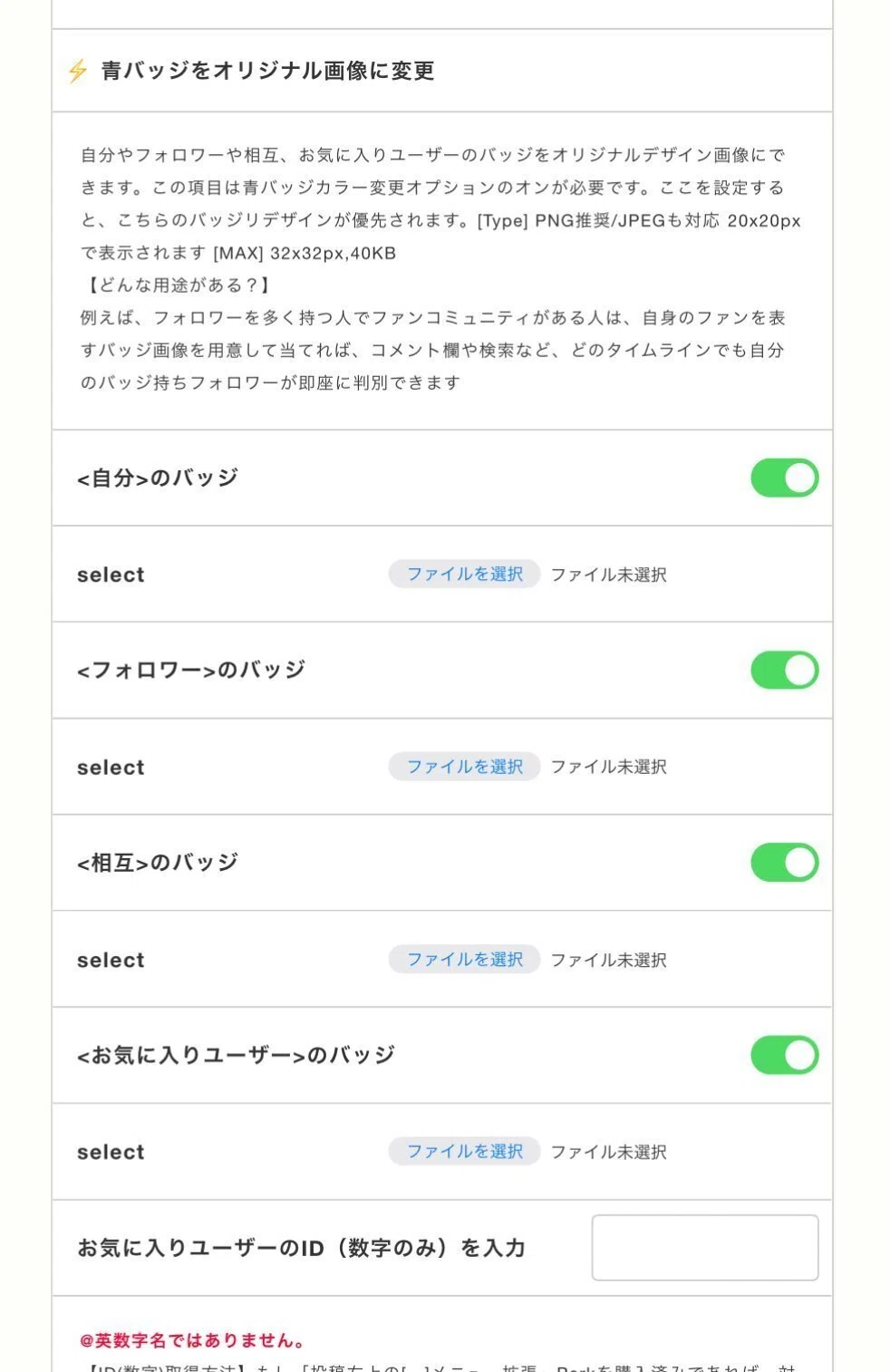Open file picker for <フォロワー> badge
The image size is (890, 1372).
click(464, 767)
